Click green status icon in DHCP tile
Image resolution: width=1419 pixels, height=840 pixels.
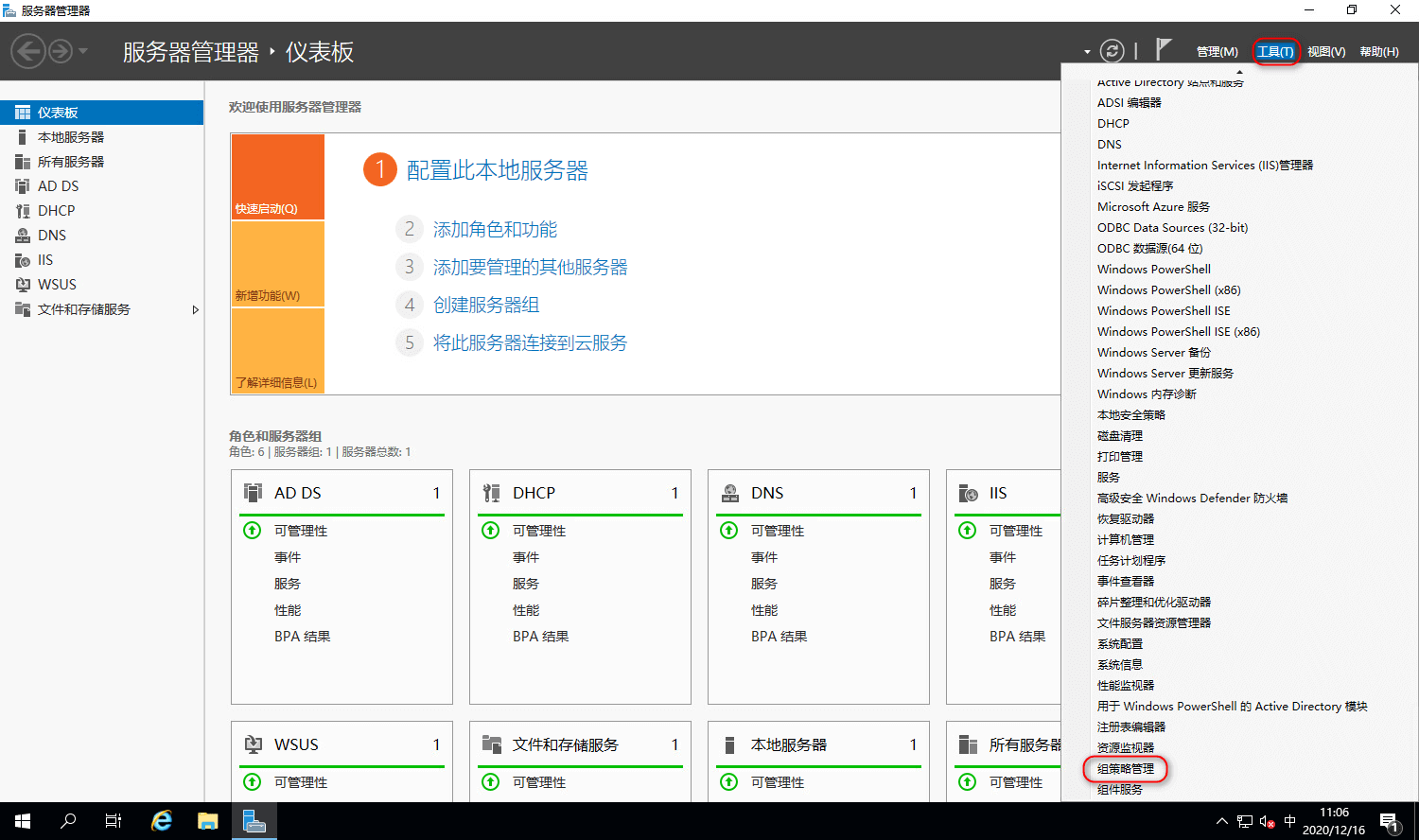click(491, 531)
